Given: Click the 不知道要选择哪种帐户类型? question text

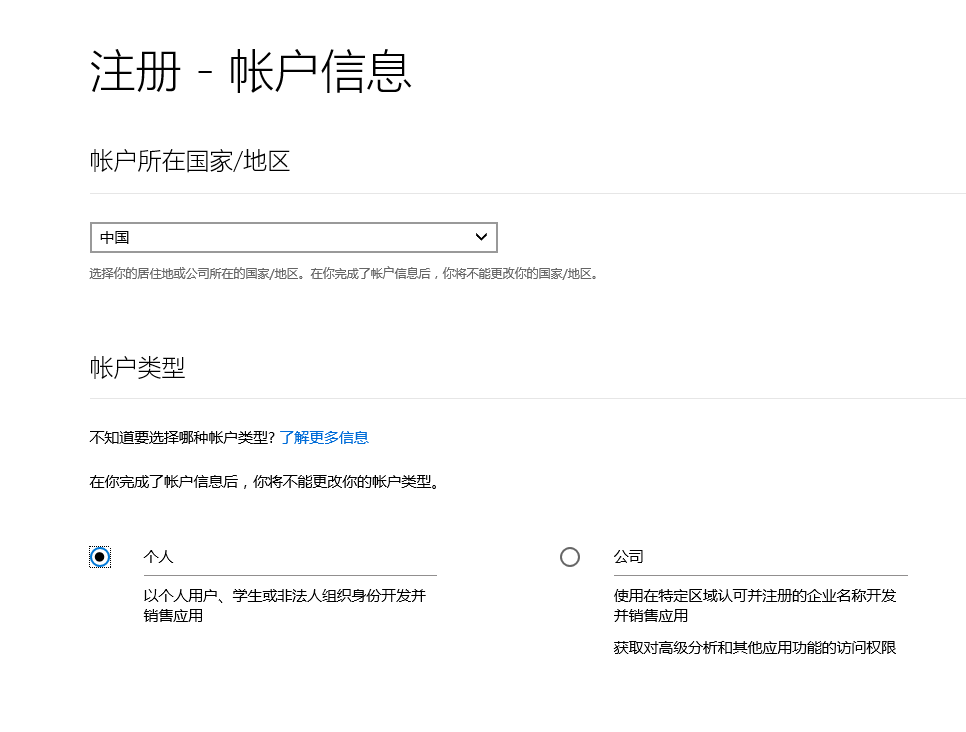Looking at the screenshot, I should tap(182, 437).
